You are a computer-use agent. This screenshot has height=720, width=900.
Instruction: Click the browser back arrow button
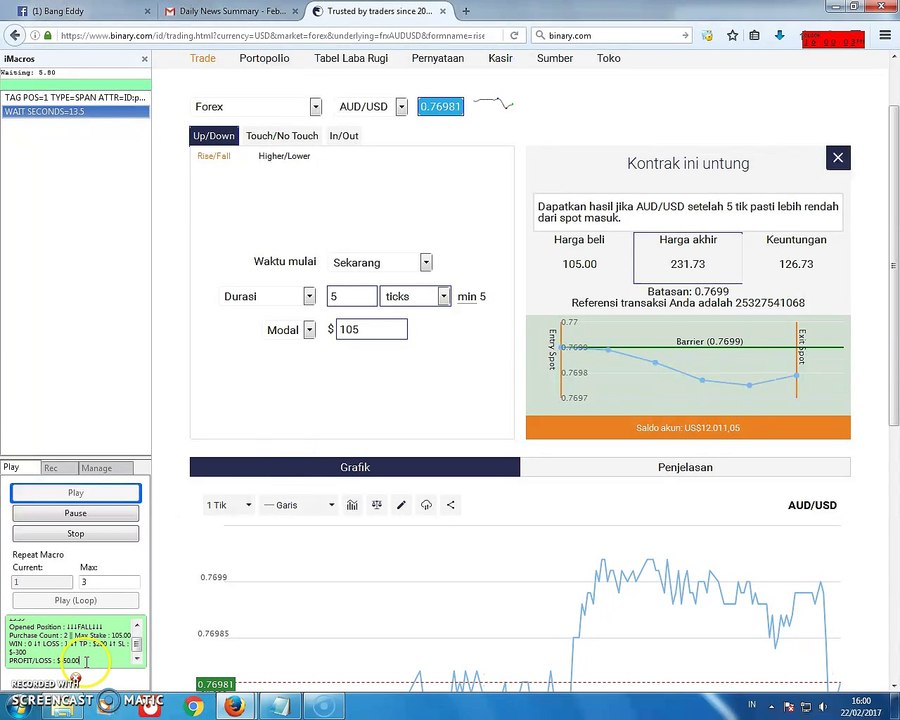coord(15,36)
